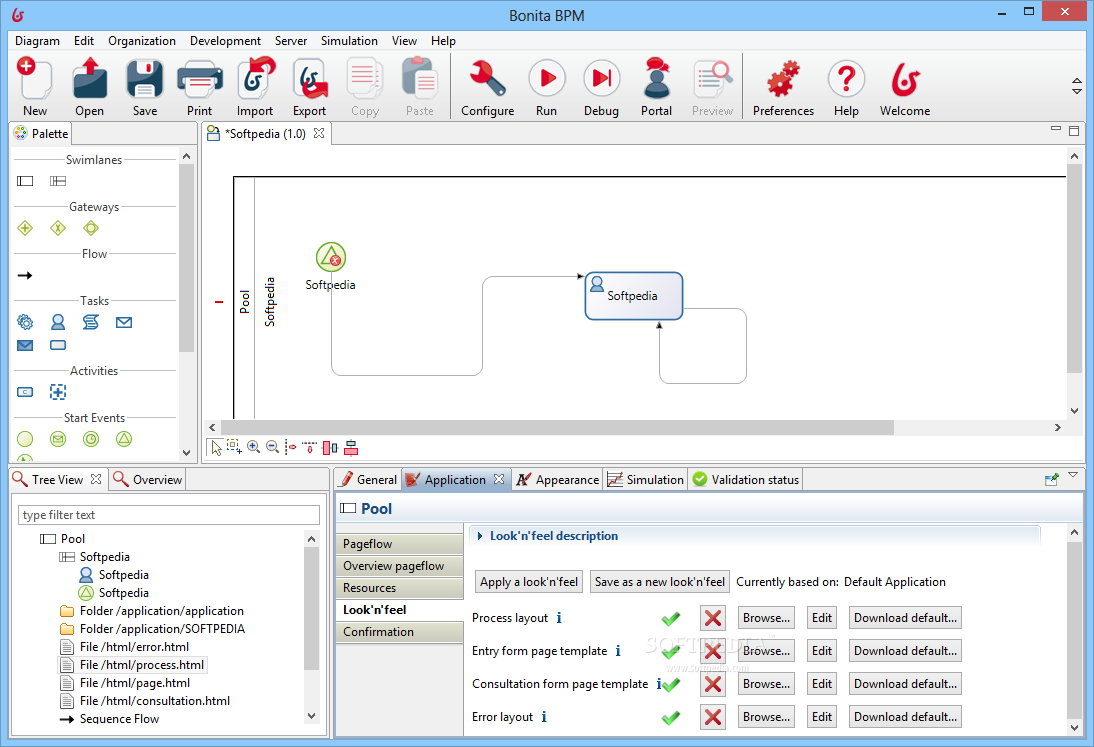Click the Export toolbar icon

point(310,79)
